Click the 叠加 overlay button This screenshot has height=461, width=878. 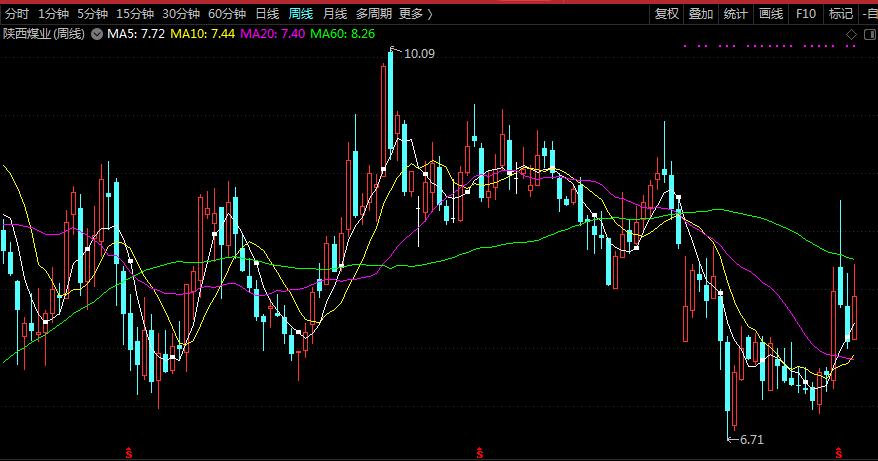701,14
